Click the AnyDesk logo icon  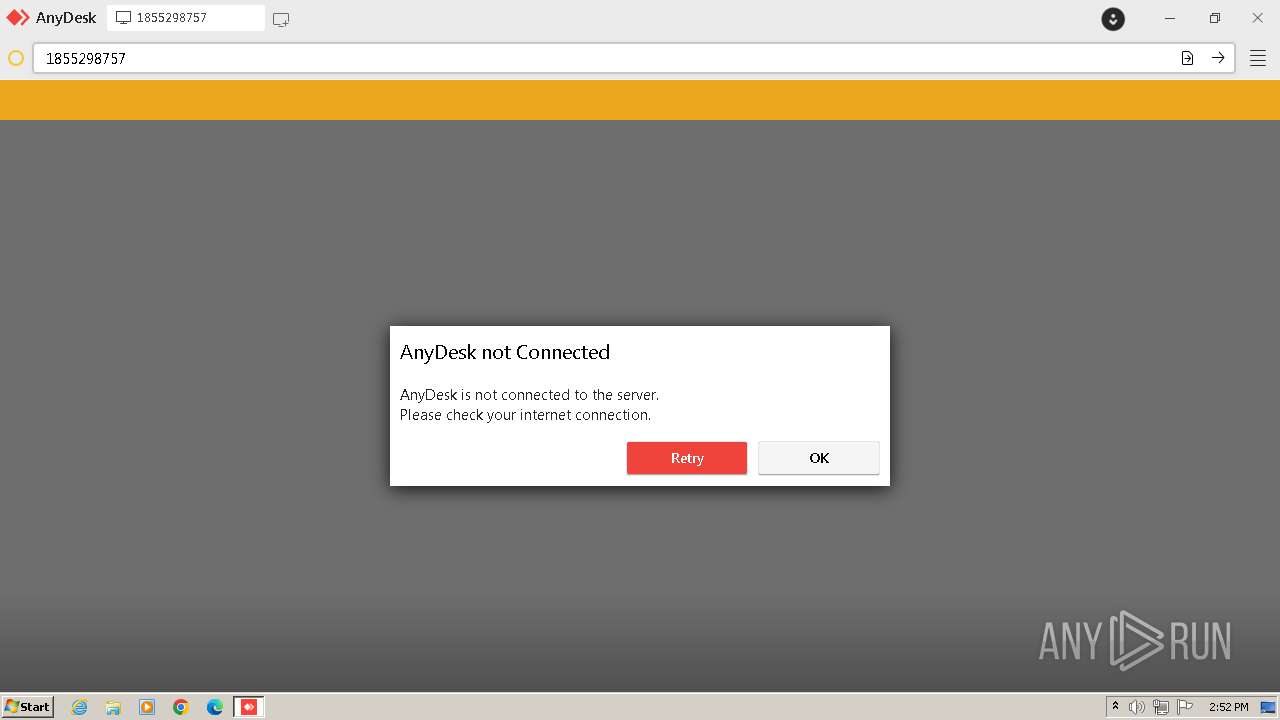18,18
